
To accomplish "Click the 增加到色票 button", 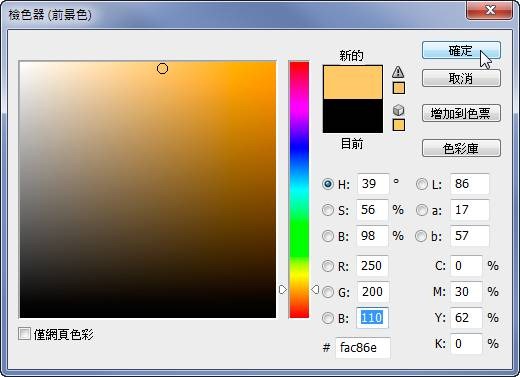I will coord(461,113).
